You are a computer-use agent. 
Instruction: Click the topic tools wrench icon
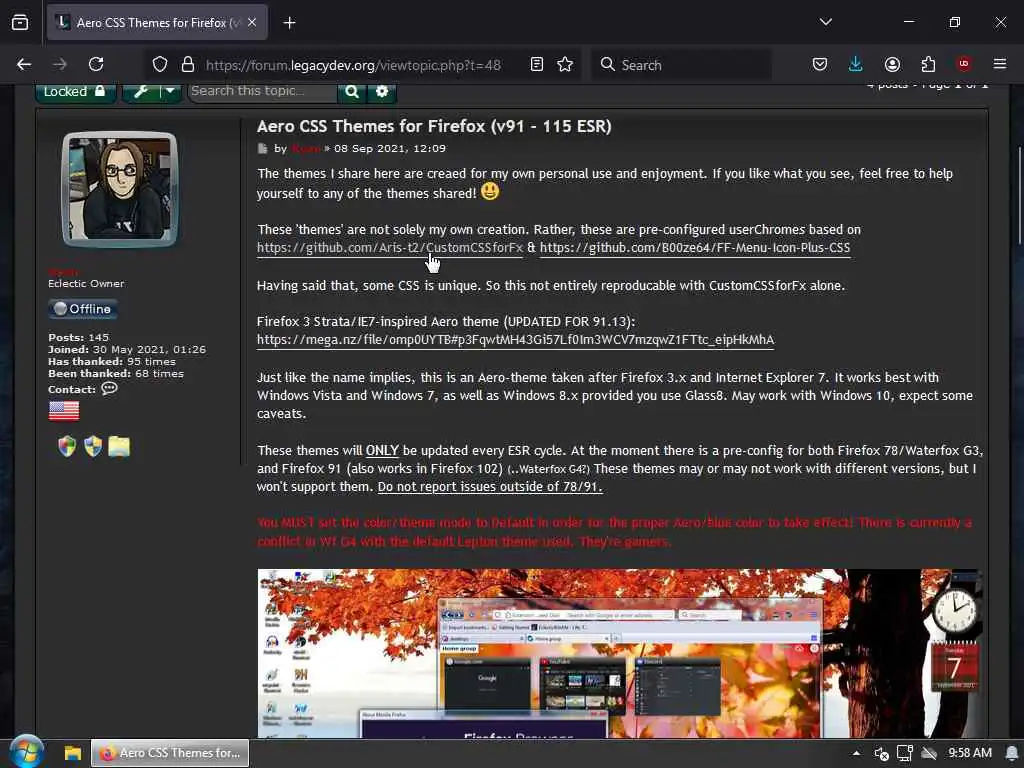click(x=141, y=92)
